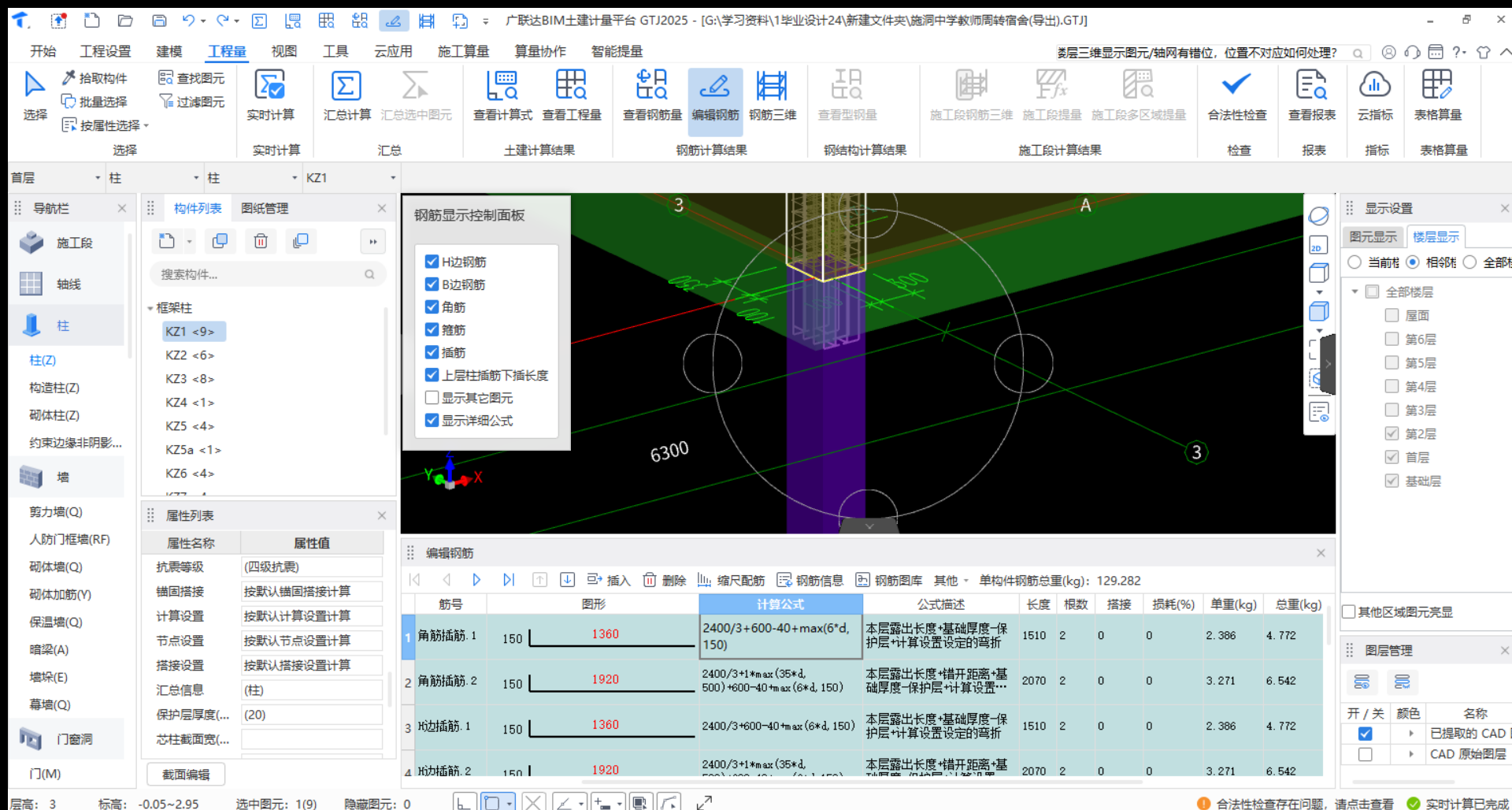Click 钢筋信息 button

[x=810, y=580]
